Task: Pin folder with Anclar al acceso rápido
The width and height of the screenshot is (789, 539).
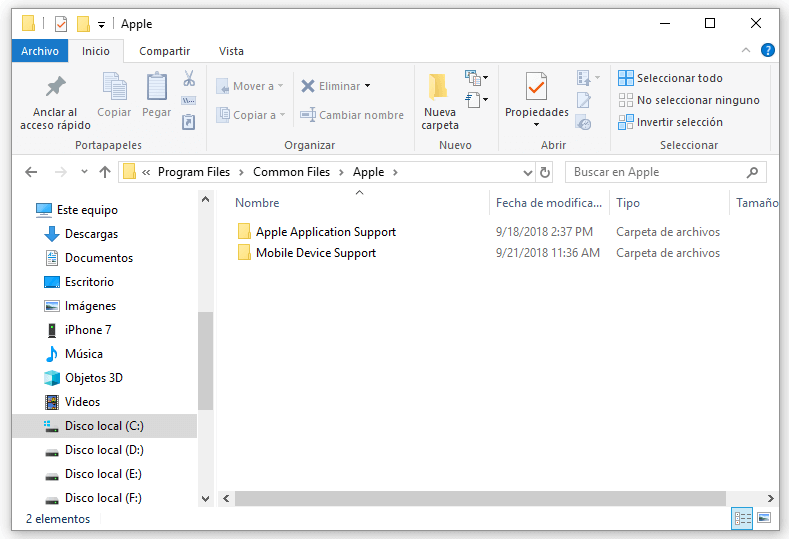Action: click(55, 103)
